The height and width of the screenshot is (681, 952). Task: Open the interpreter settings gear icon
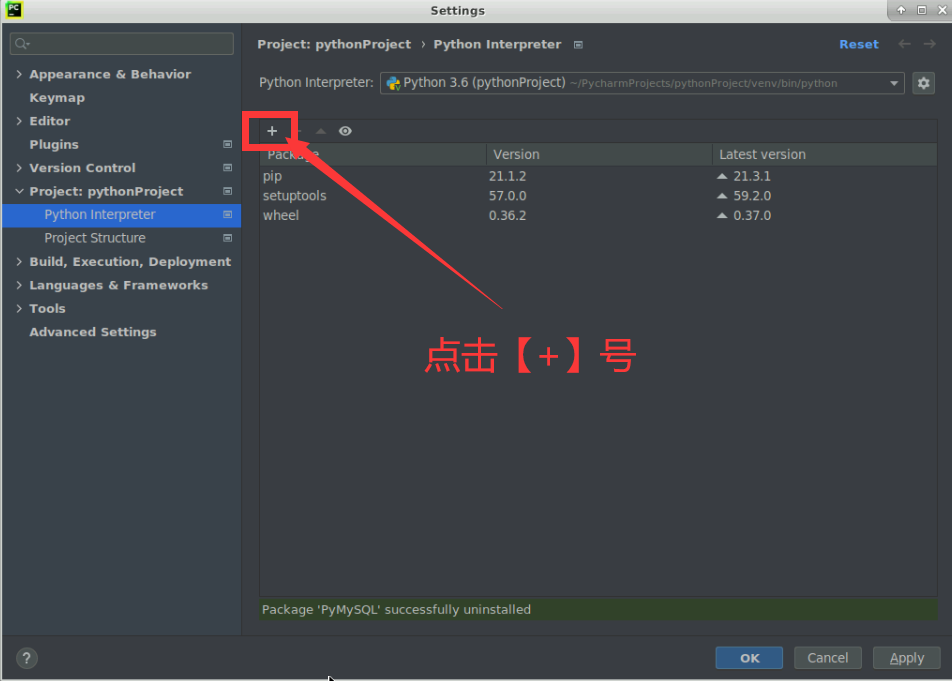(x=923, y=83)
